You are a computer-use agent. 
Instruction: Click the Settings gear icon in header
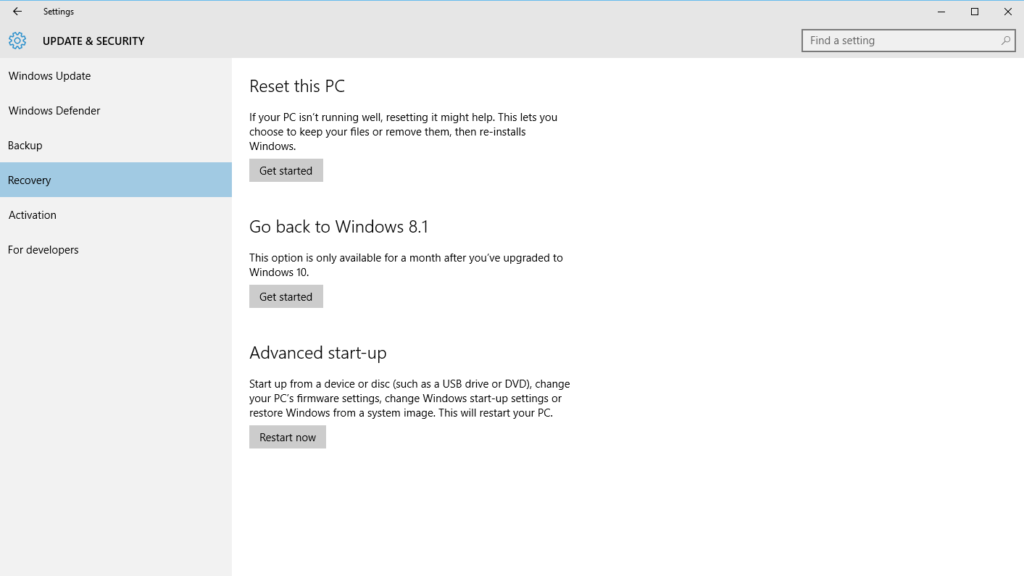click(17, 40)
